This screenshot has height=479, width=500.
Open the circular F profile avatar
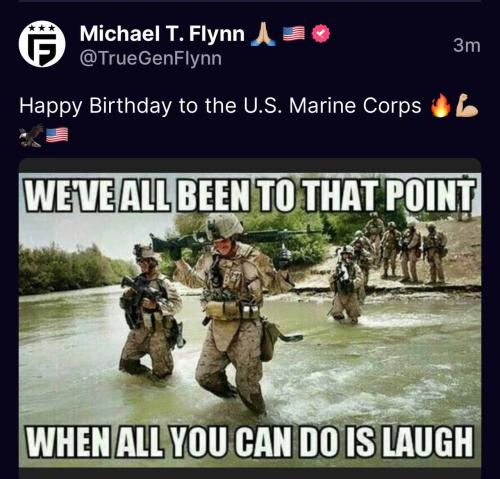[x=42, y=44]
